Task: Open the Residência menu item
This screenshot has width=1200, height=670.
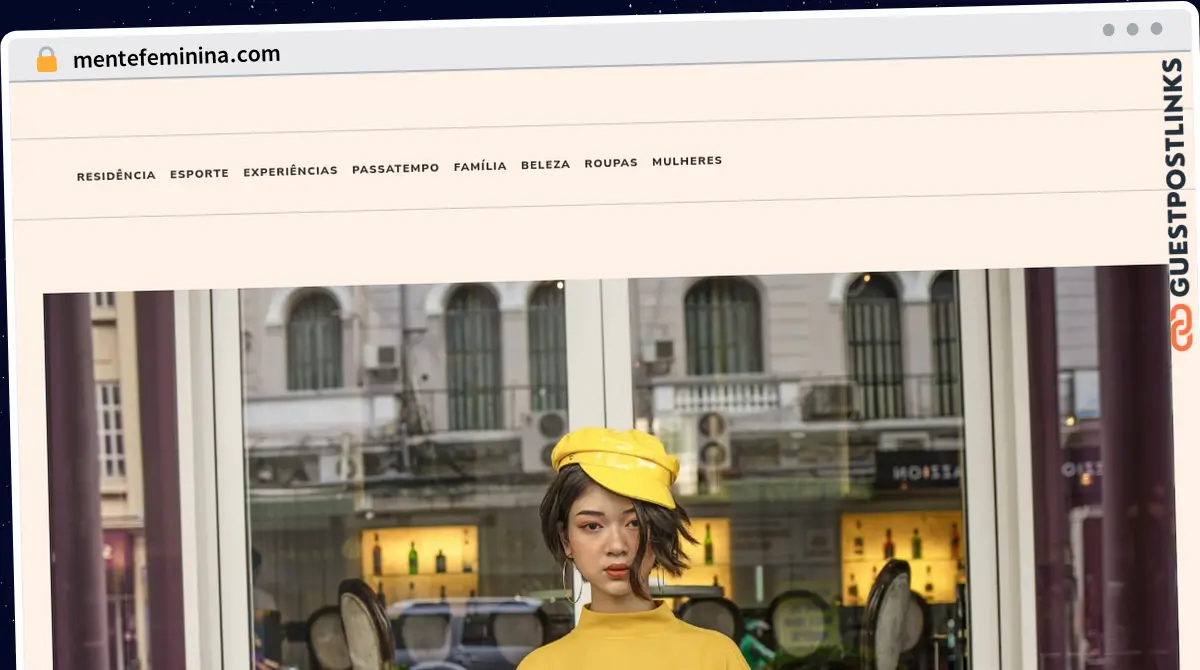Action: pyautogui.click(x=116, y=176)
